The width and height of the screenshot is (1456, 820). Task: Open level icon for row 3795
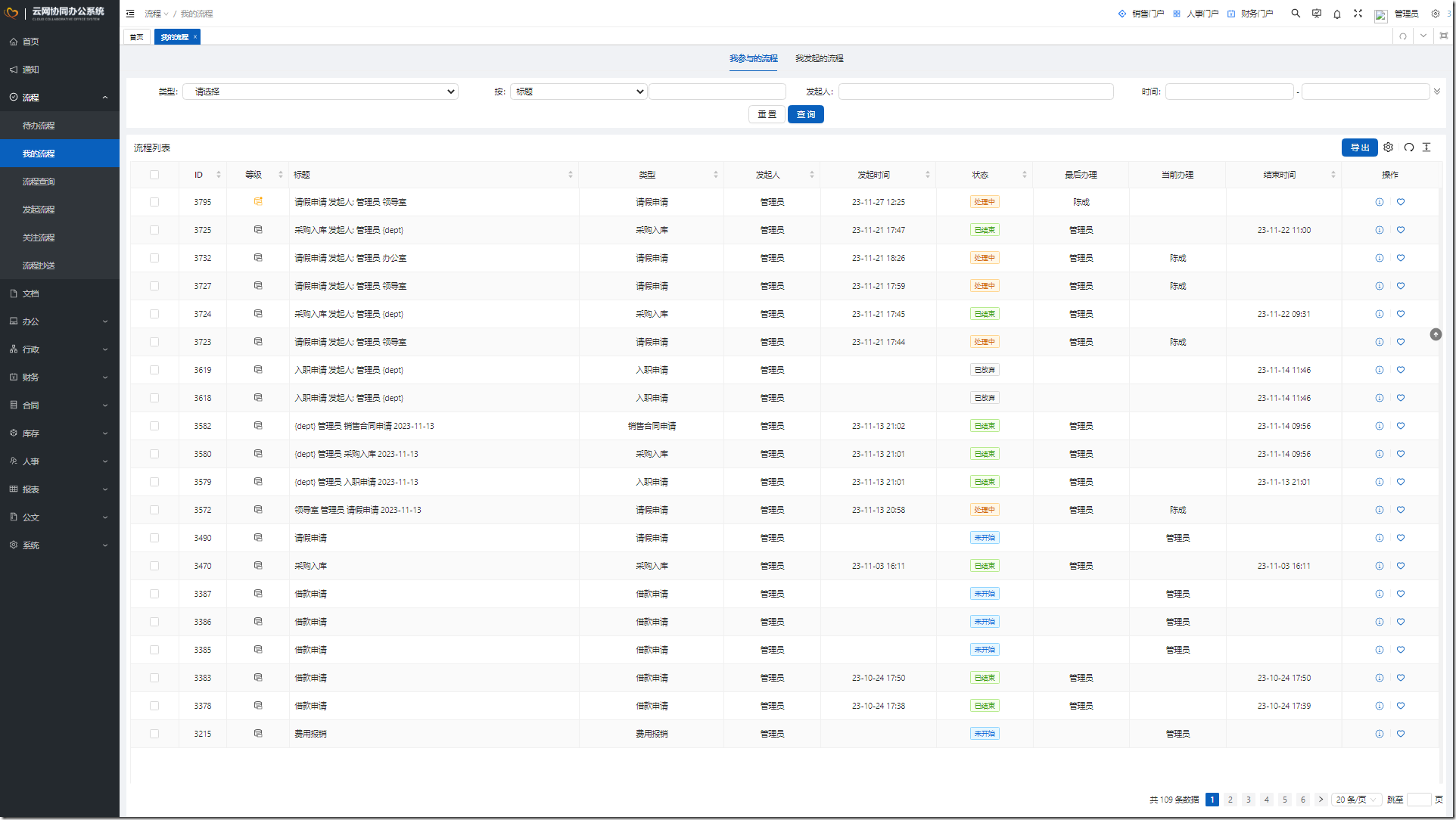click(x=258, y=201)
